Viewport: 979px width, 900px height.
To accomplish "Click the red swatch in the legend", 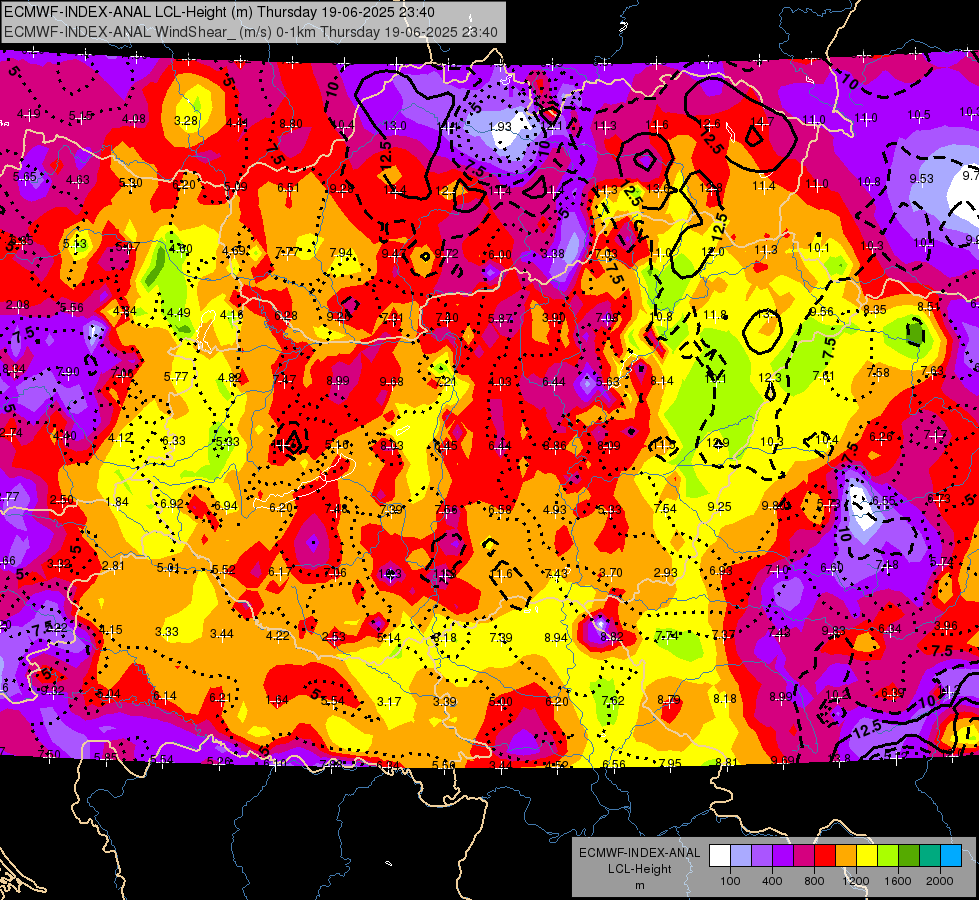I will tap(825, 855).
